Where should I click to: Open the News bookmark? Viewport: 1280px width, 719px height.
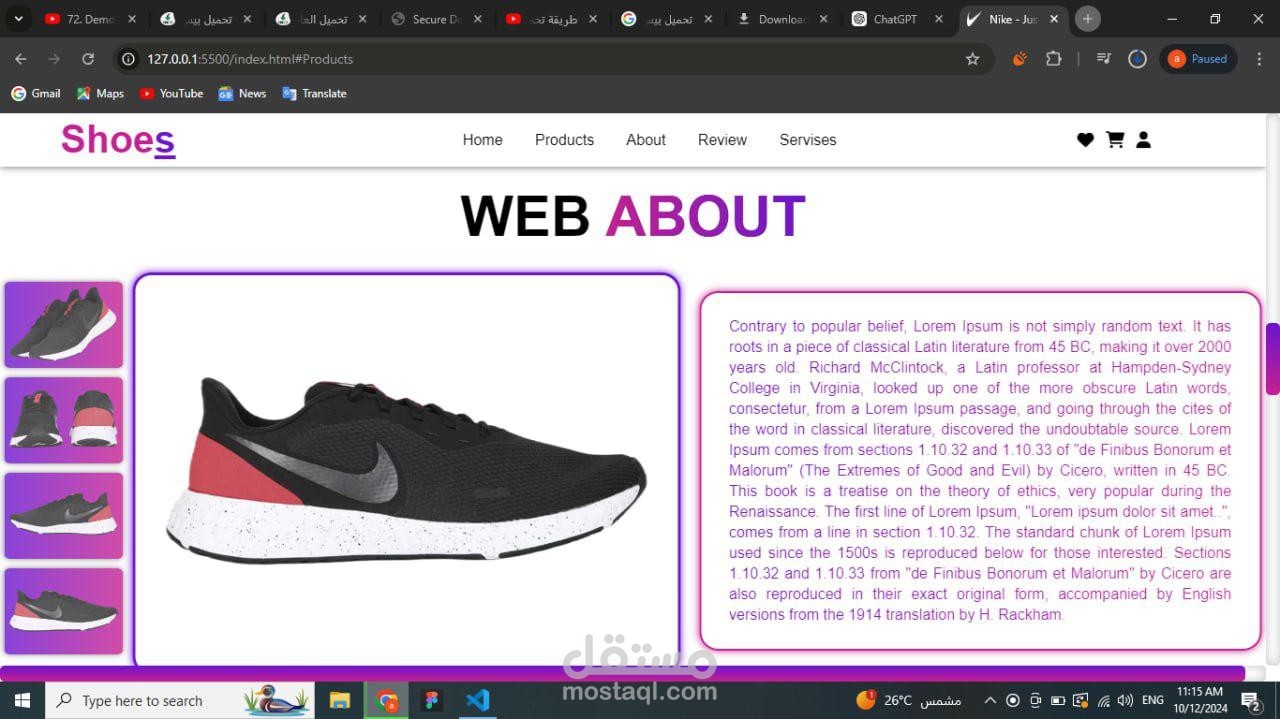242,93
